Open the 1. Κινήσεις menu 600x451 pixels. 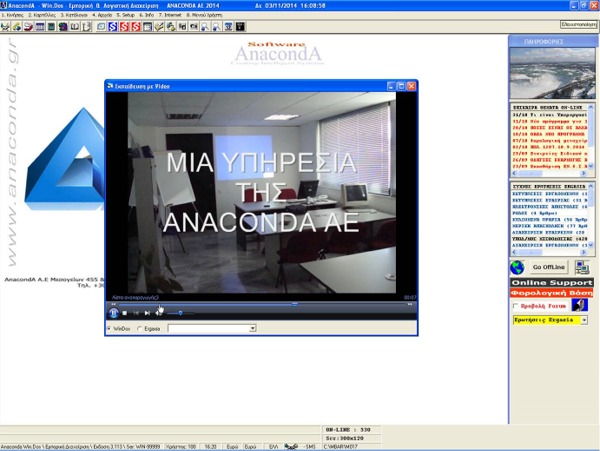[13, 15]
